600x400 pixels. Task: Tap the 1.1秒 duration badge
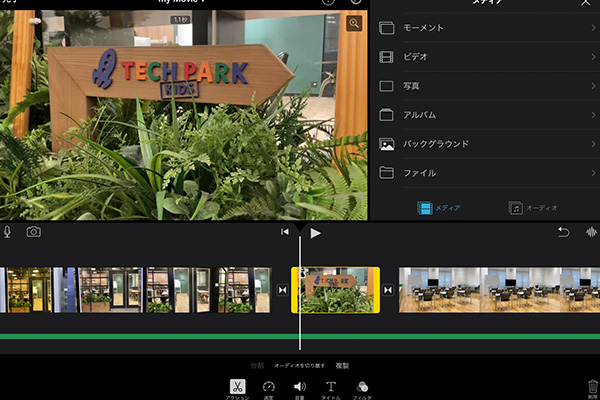coord(180,20)
